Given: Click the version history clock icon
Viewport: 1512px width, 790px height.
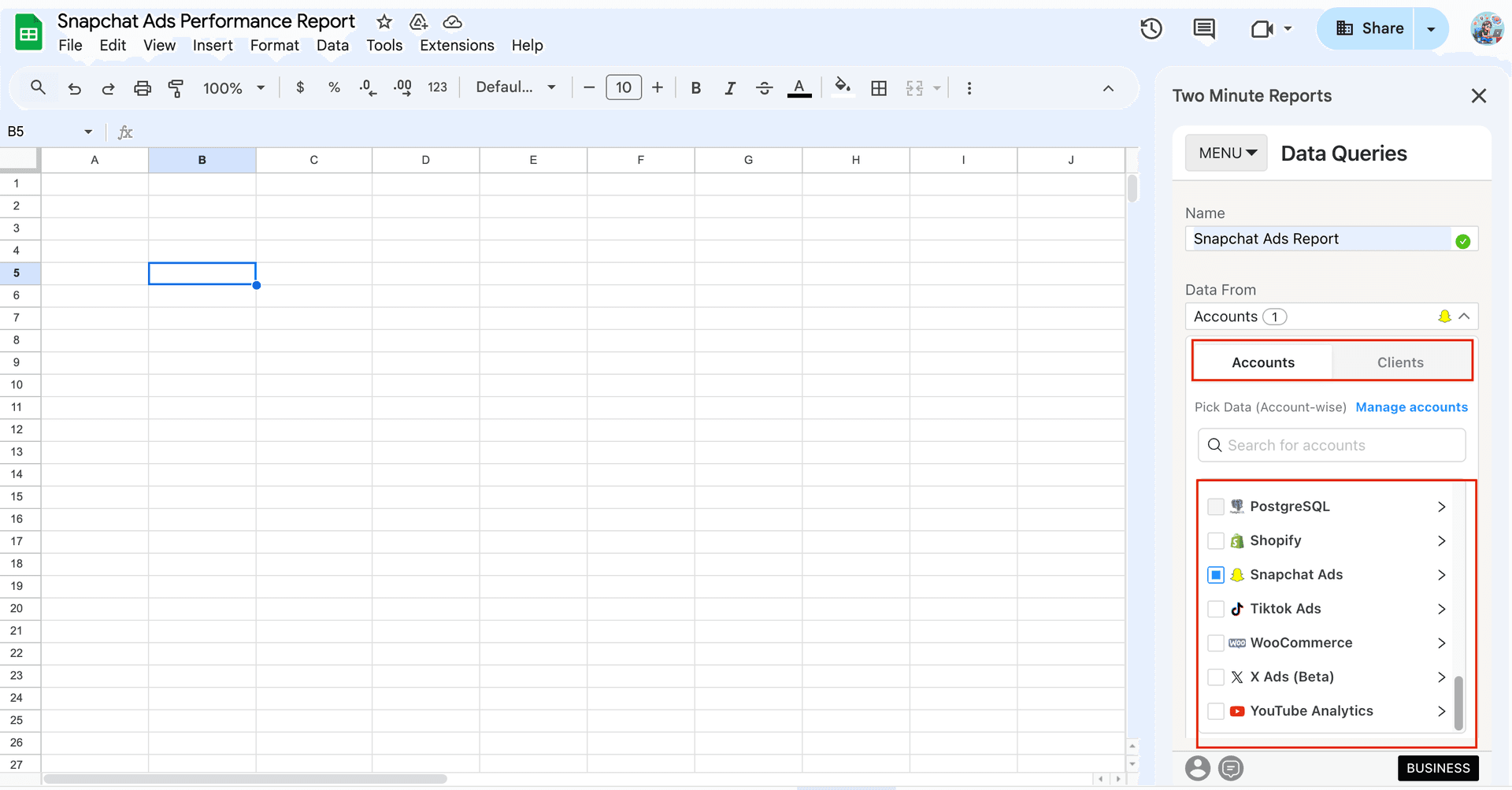Looking at the screenshot, I should 1151,28.
